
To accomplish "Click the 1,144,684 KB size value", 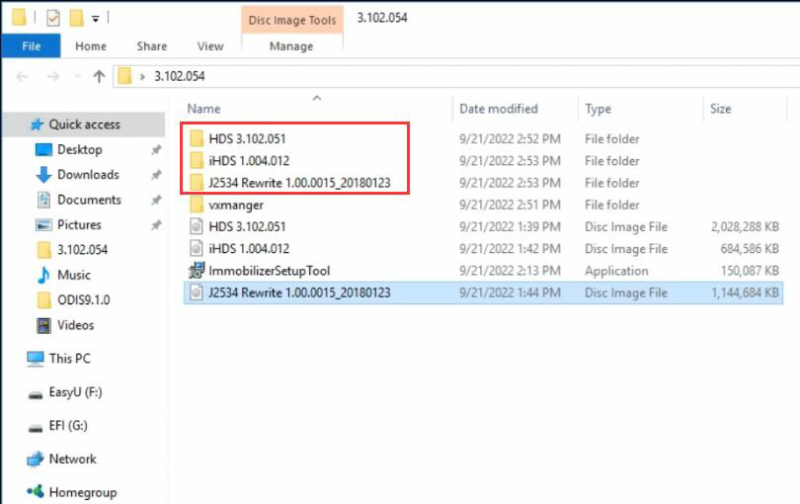I will 745,292.
